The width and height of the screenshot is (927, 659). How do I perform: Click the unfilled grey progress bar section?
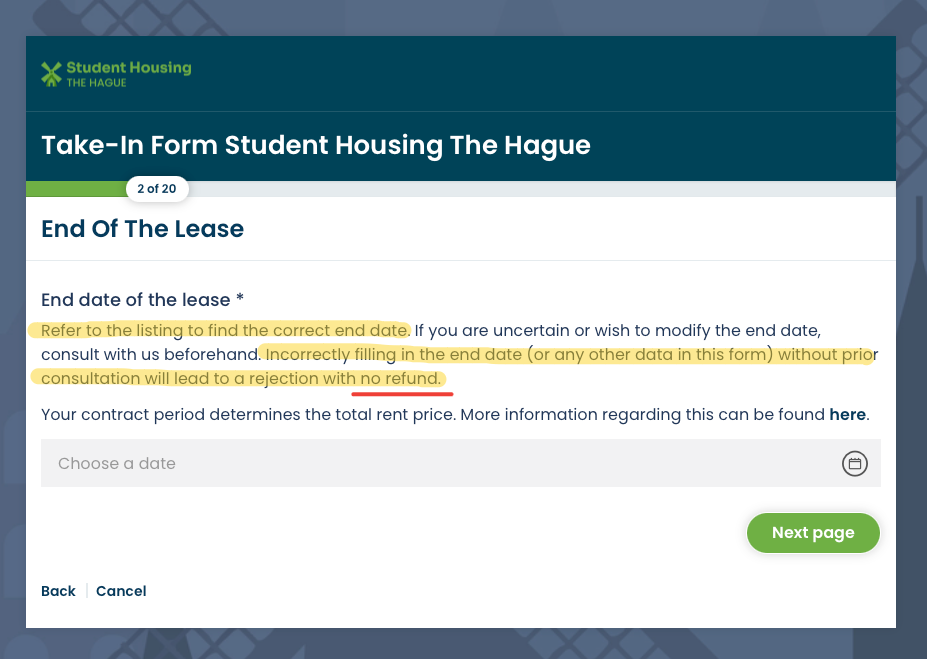pyautogui.click(x=540, y=188)
